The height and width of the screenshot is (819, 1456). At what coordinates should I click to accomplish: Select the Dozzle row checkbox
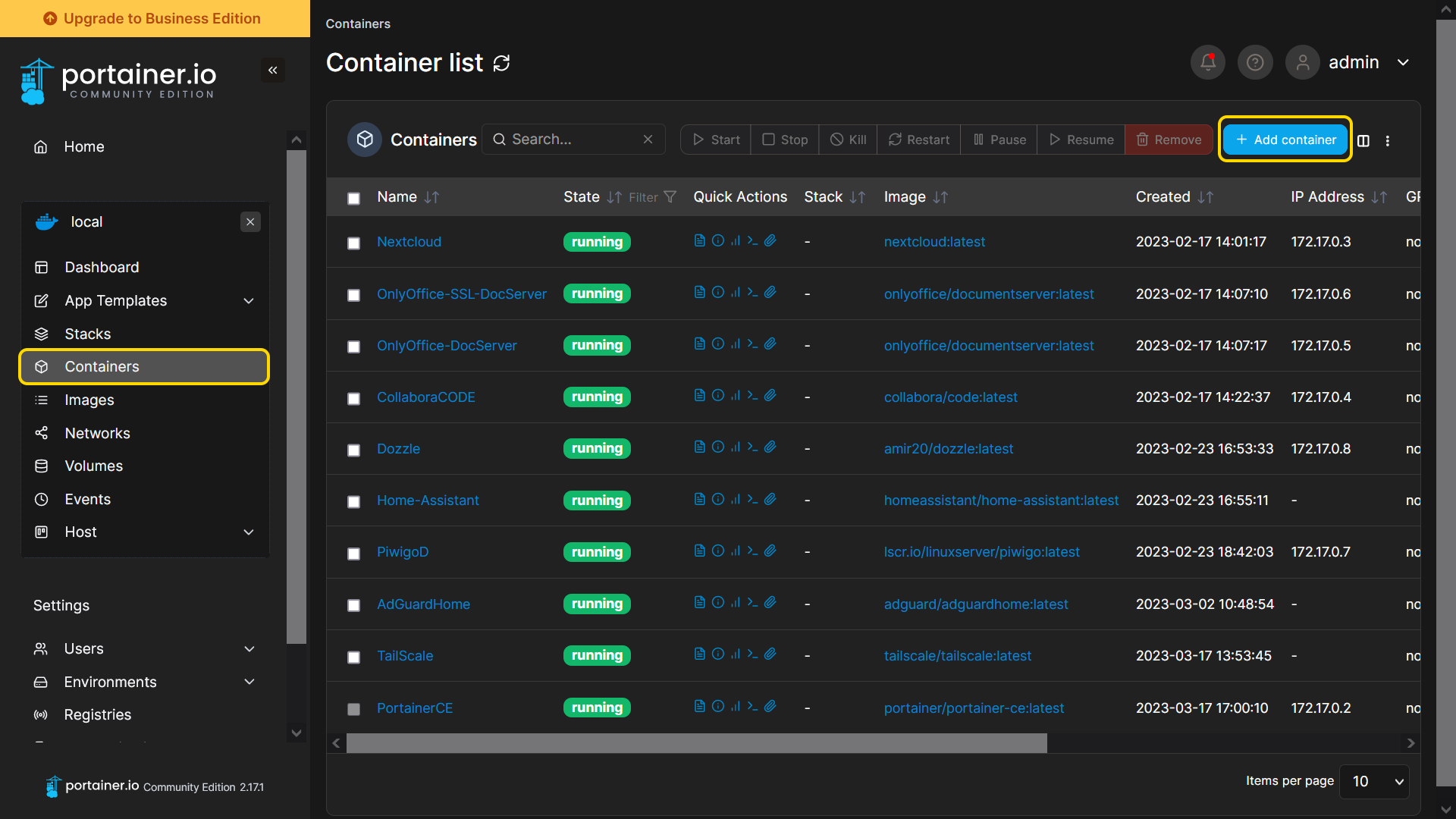[x=353, y=450]
